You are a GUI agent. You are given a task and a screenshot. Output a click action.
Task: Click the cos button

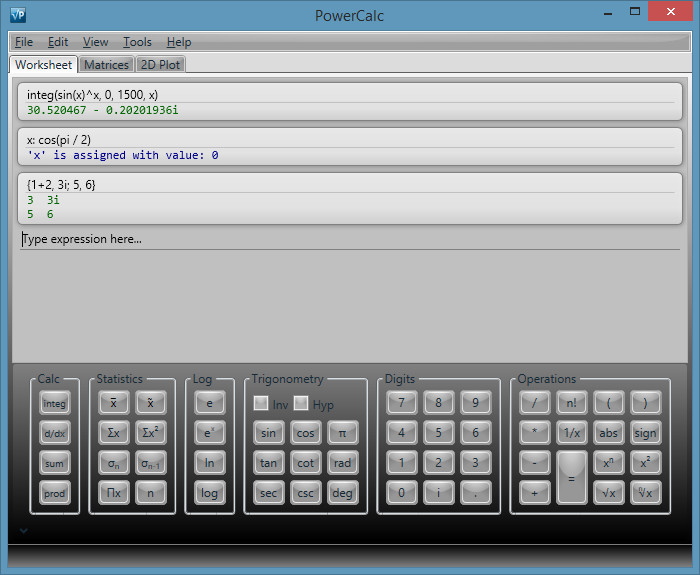click(305, 433)
